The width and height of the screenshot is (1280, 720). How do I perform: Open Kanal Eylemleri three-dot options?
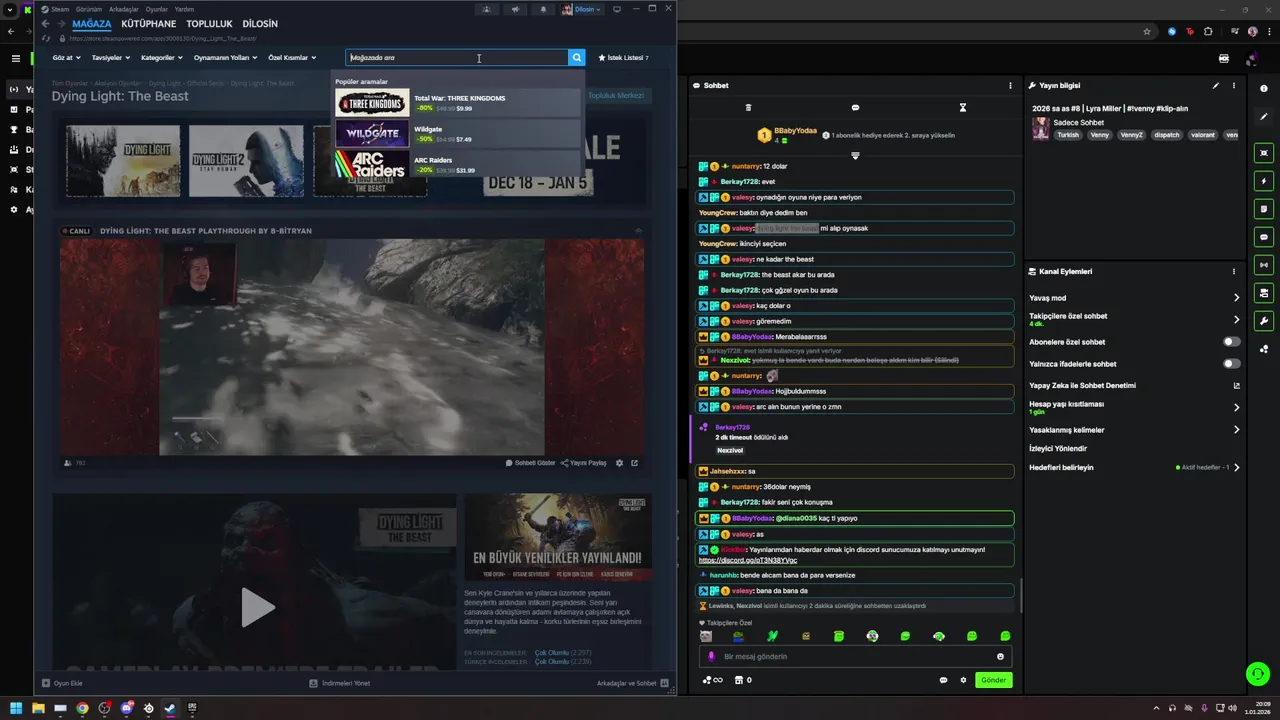click(1234, 272)
